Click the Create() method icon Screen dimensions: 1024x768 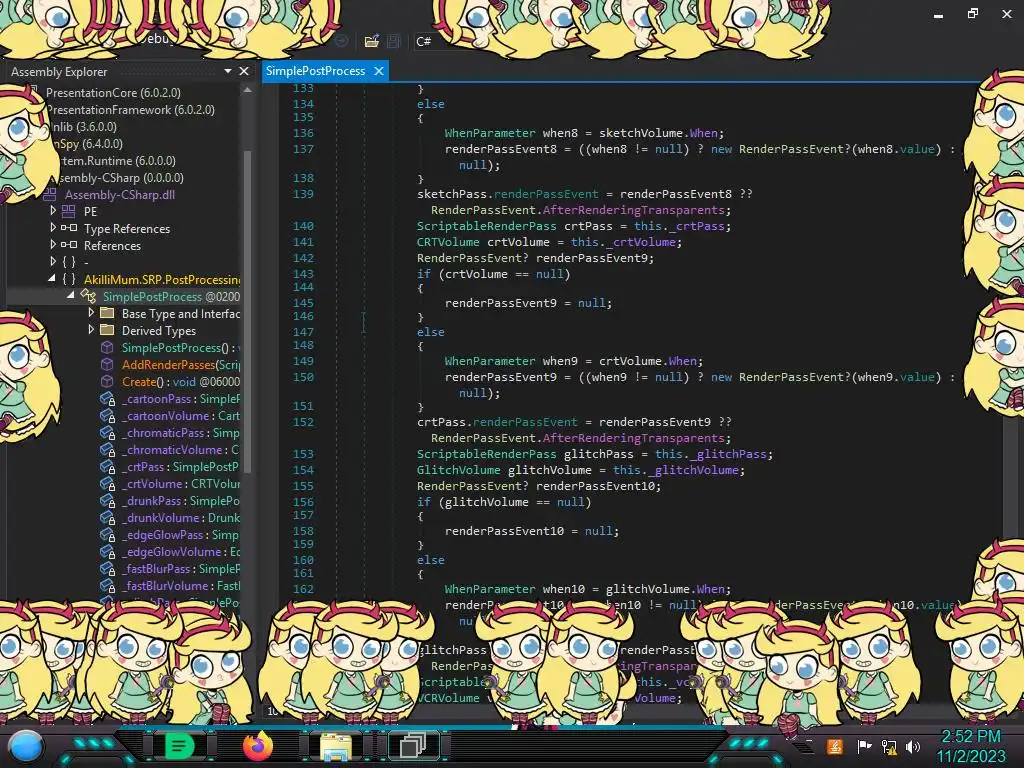pos(107,381)
